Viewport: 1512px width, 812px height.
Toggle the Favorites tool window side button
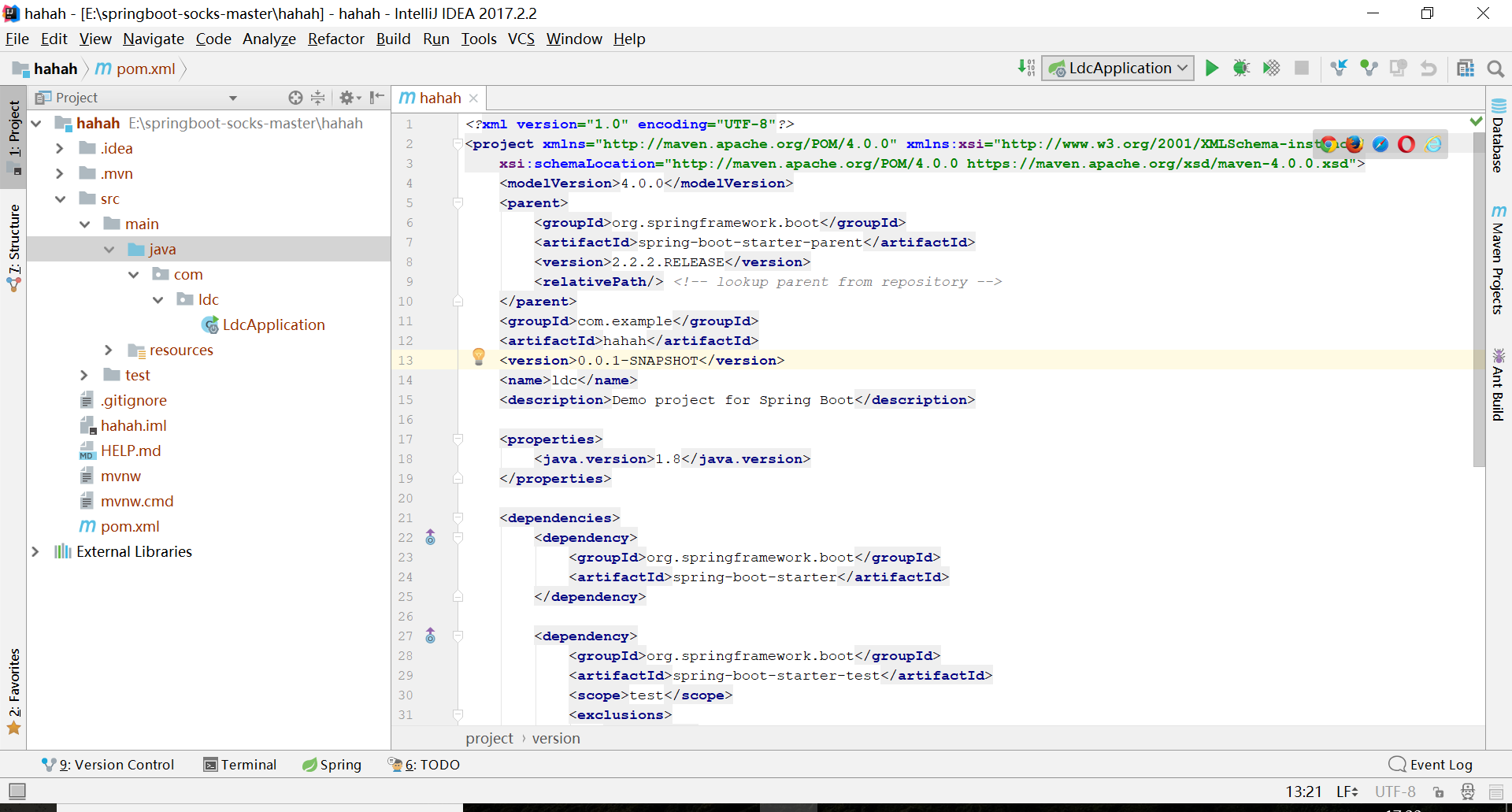13,691
